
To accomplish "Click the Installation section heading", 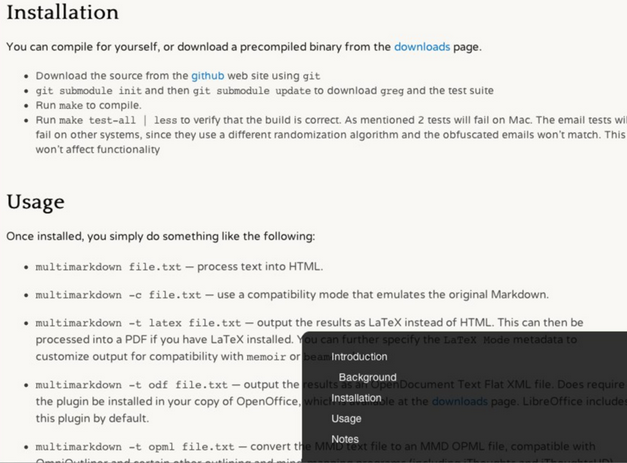I will click(x=63, y=12).
